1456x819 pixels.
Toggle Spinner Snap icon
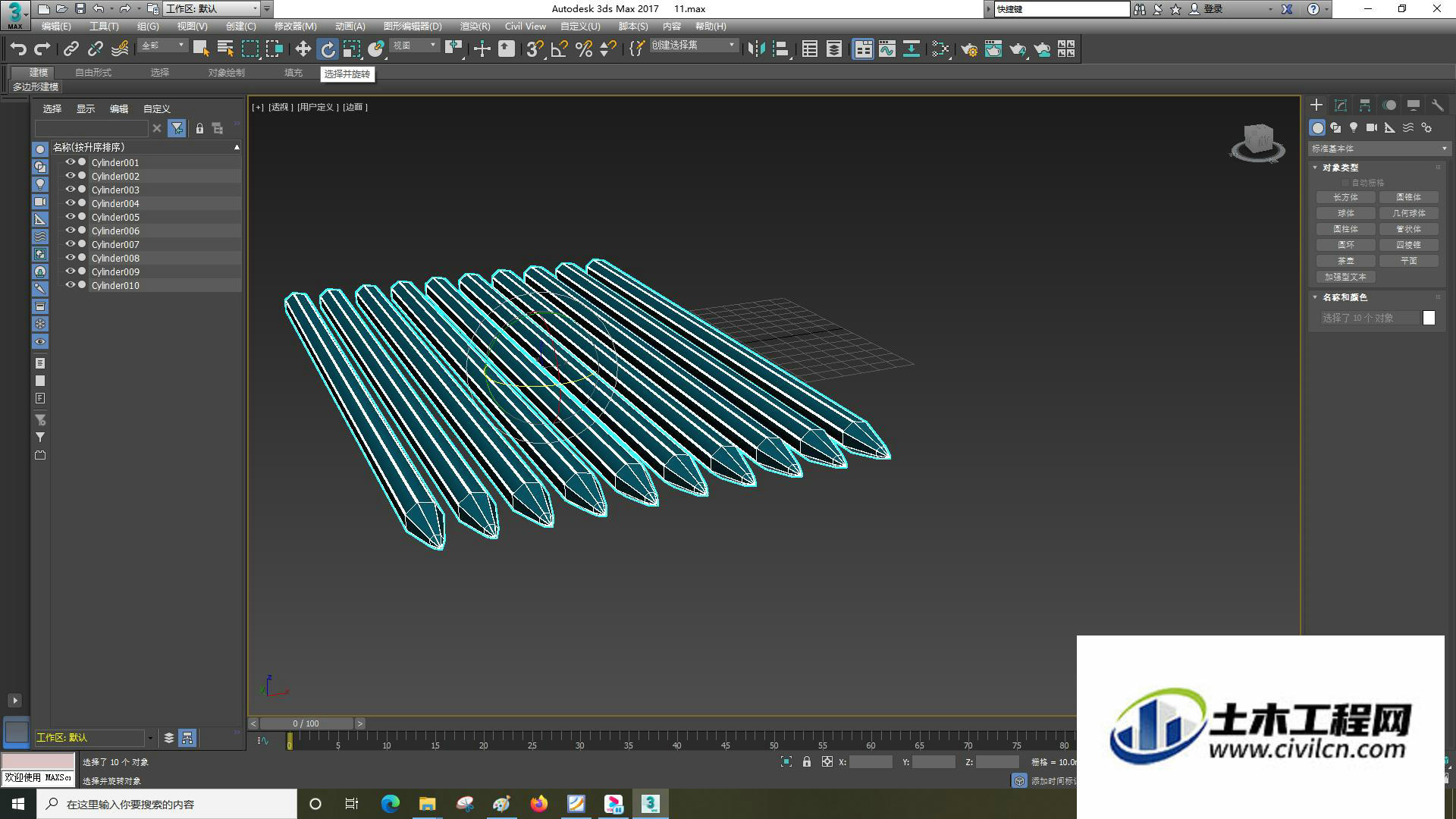point(607,49)
